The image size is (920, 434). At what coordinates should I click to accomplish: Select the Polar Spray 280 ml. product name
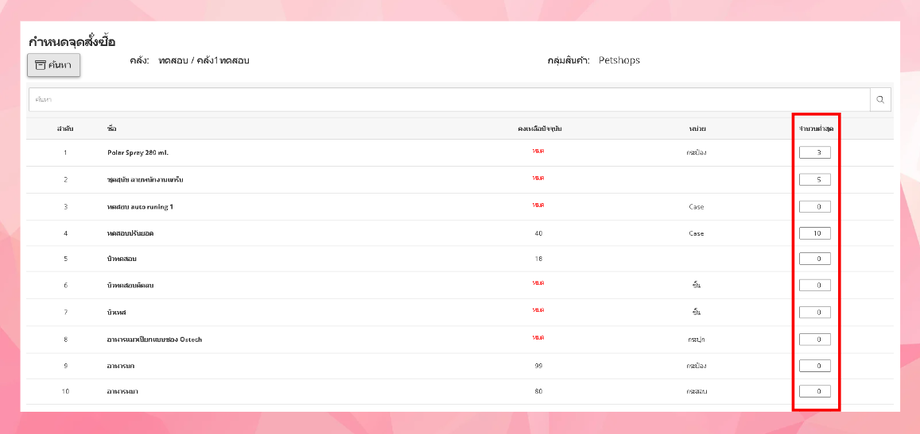tap(138, 153)
